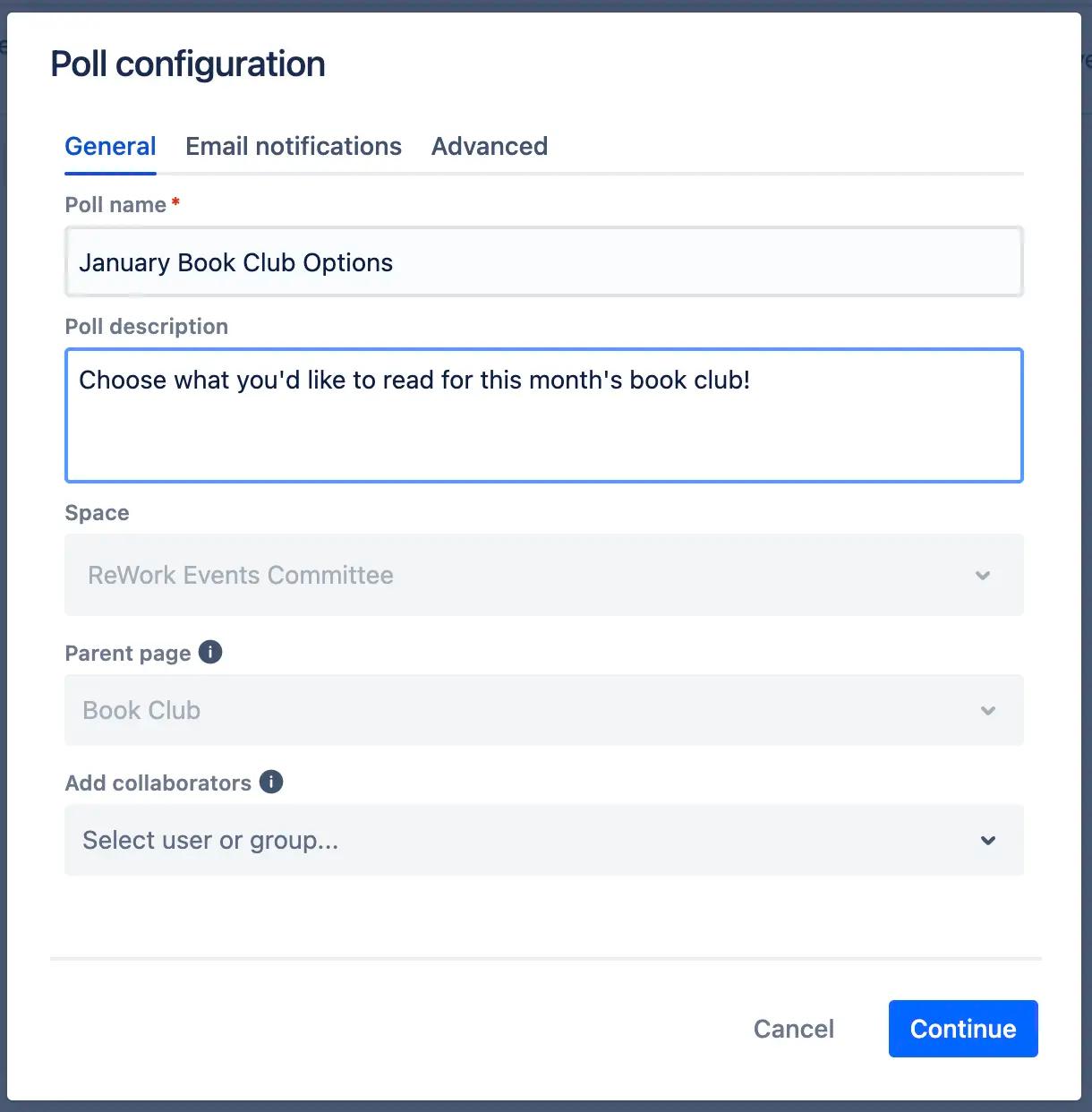Click inside the Poll description text area

click(542, 415)
